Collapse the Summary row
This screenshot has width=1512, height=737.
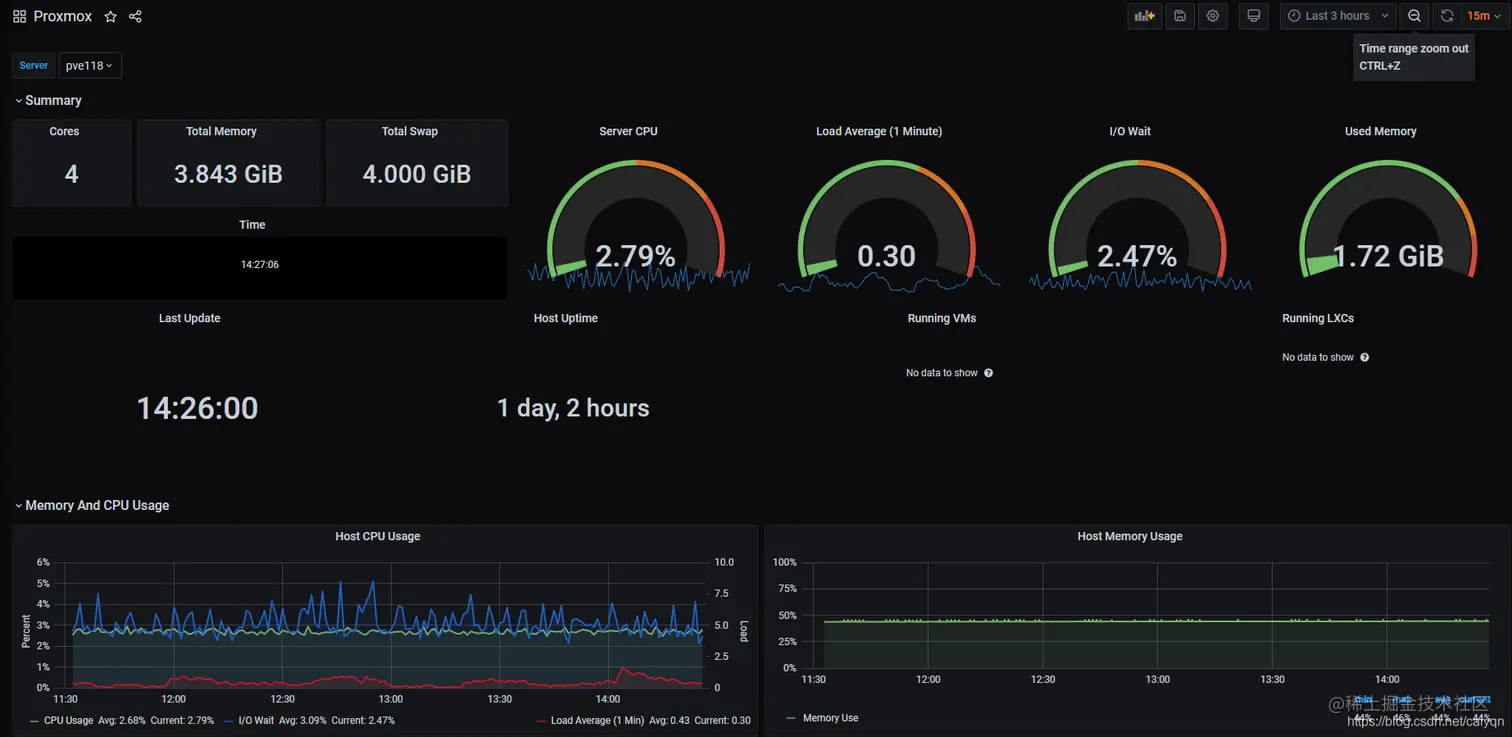[47, 100]
